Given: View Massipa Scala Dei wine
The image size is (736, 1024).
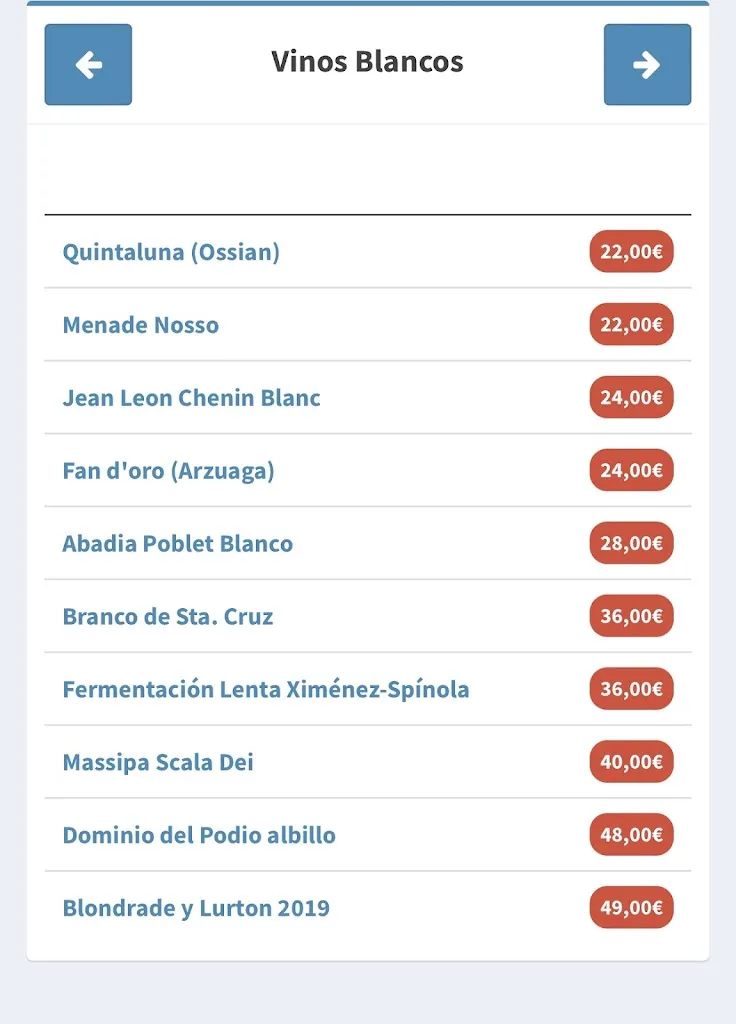Looking at the screenshot, I should click(x=158, y=763).
